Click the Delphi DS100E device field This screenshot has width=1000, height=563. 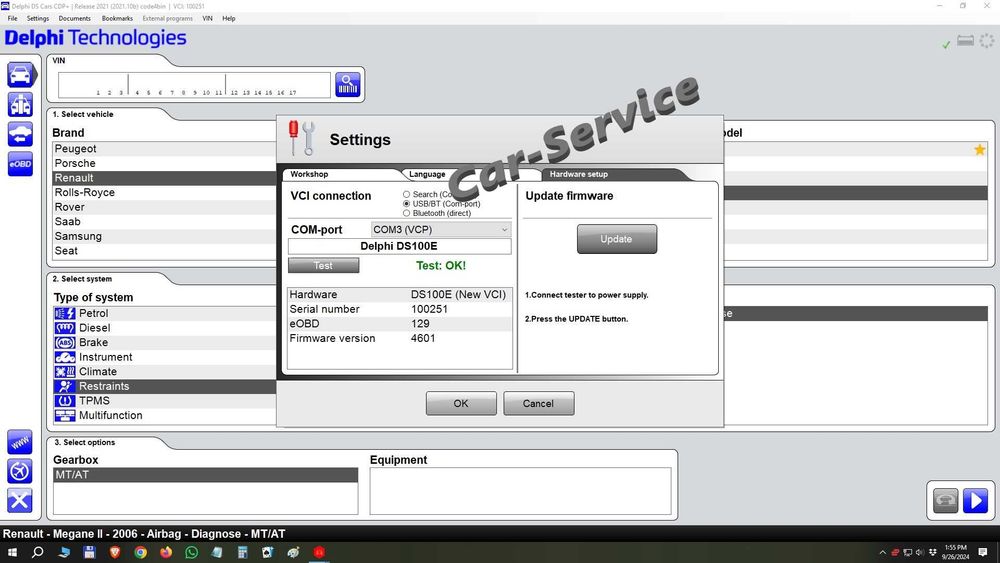[399, 246]
